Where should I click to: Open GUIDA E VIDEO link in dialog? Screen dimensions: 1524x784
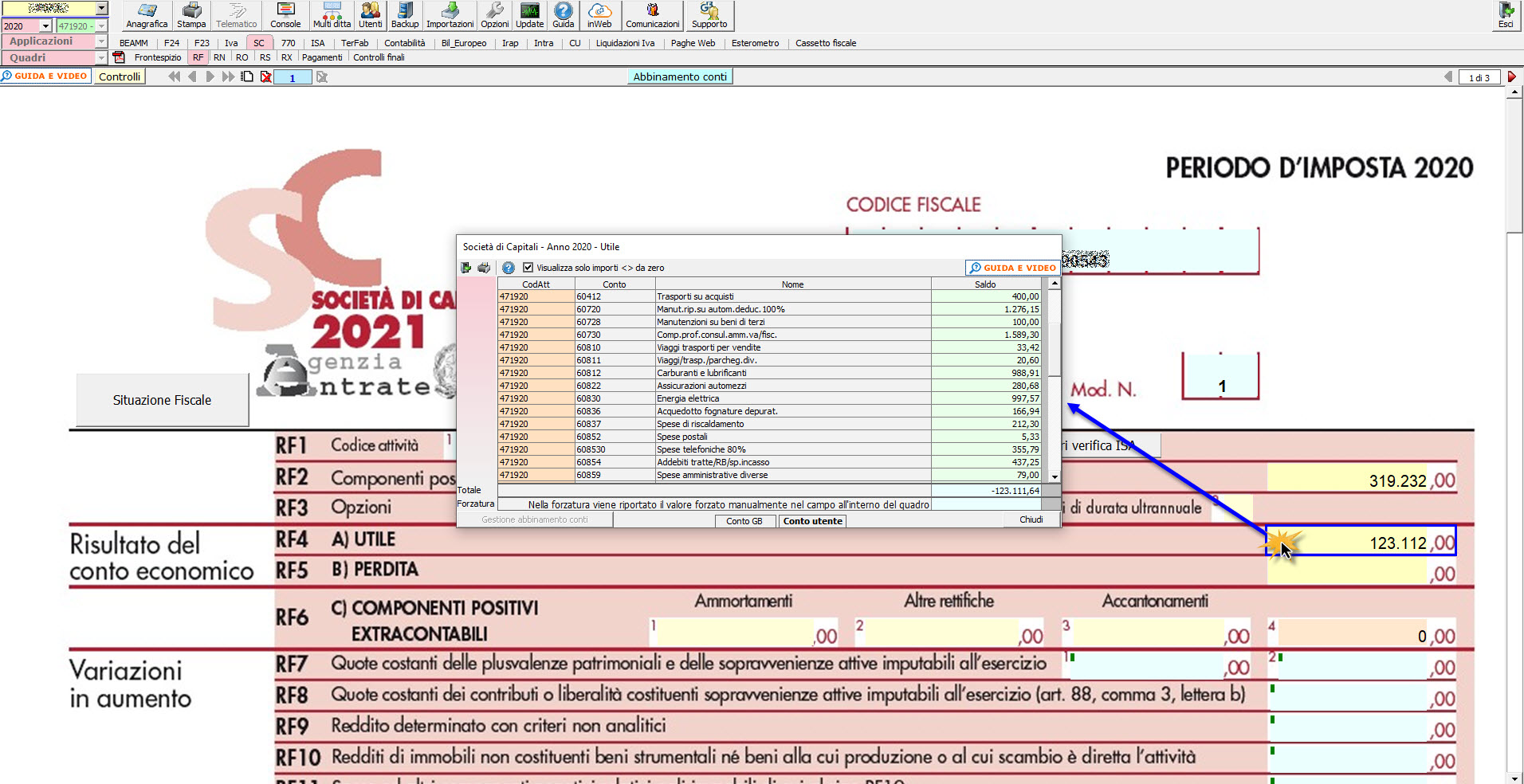pyautogui.click(x=1012, y=268)
